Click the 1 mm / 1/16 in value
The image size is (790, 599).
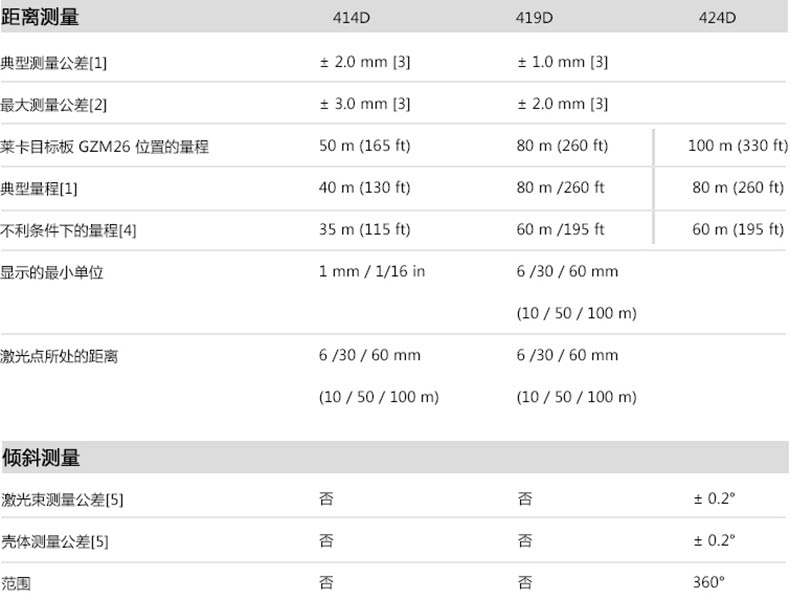click(372, 271)
